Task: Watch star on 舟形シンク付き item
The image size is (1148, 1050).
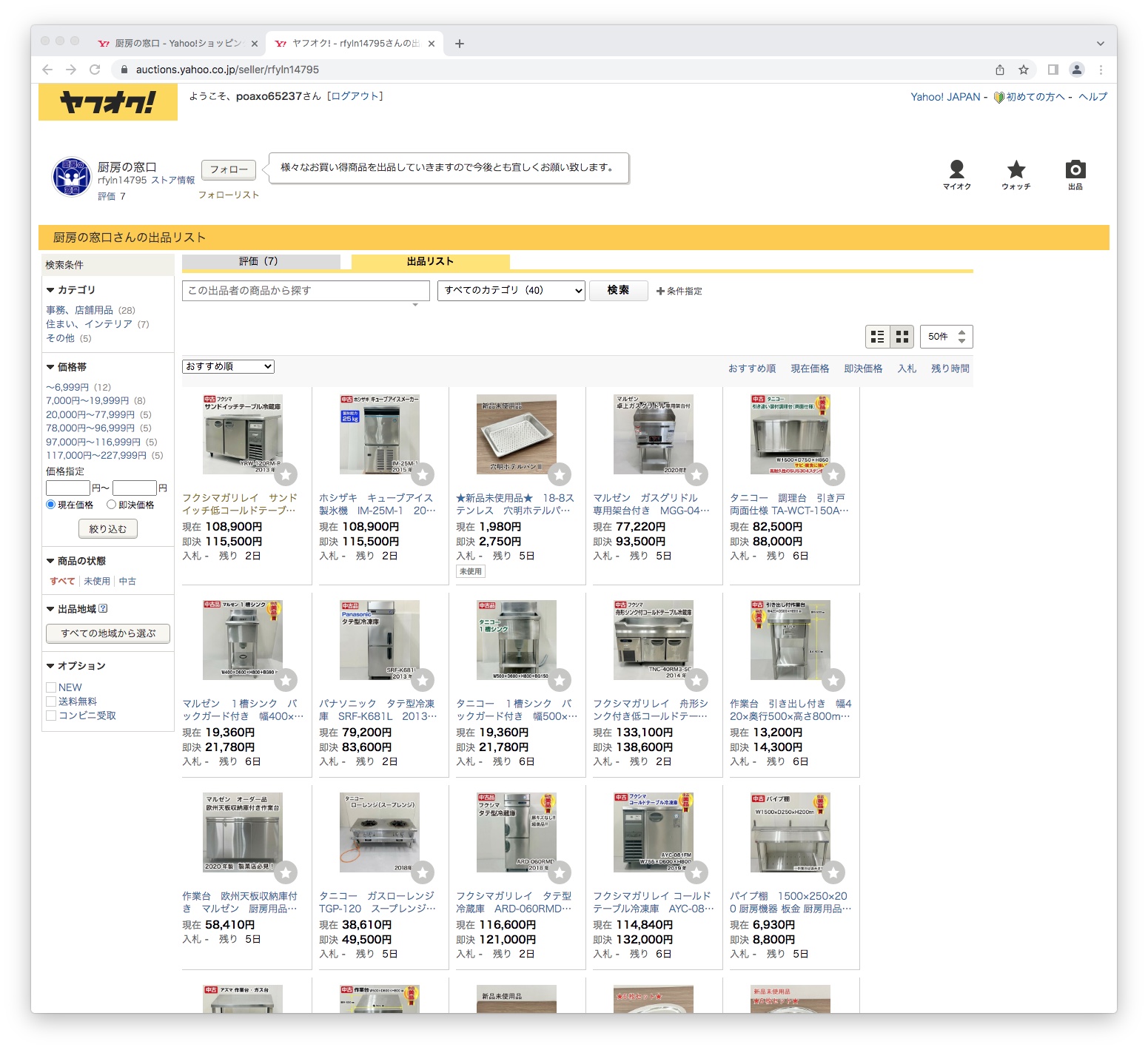Action: pyautogui.click(x=696, y=680)
